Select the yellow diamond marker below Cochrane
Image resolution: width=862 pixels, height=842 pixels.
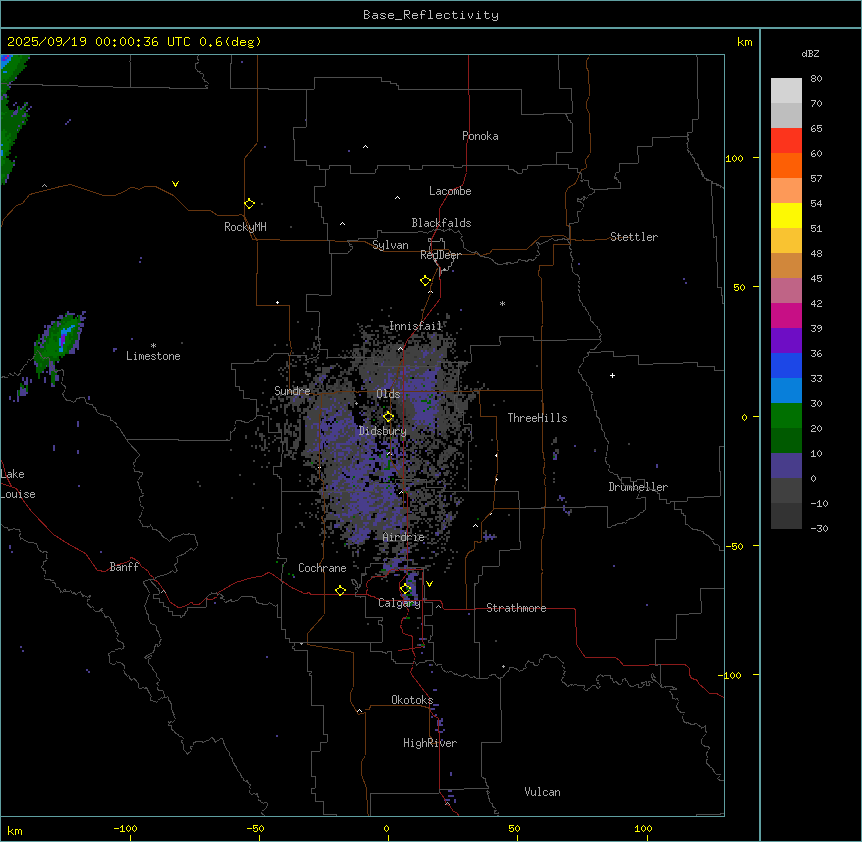[340, 590]
